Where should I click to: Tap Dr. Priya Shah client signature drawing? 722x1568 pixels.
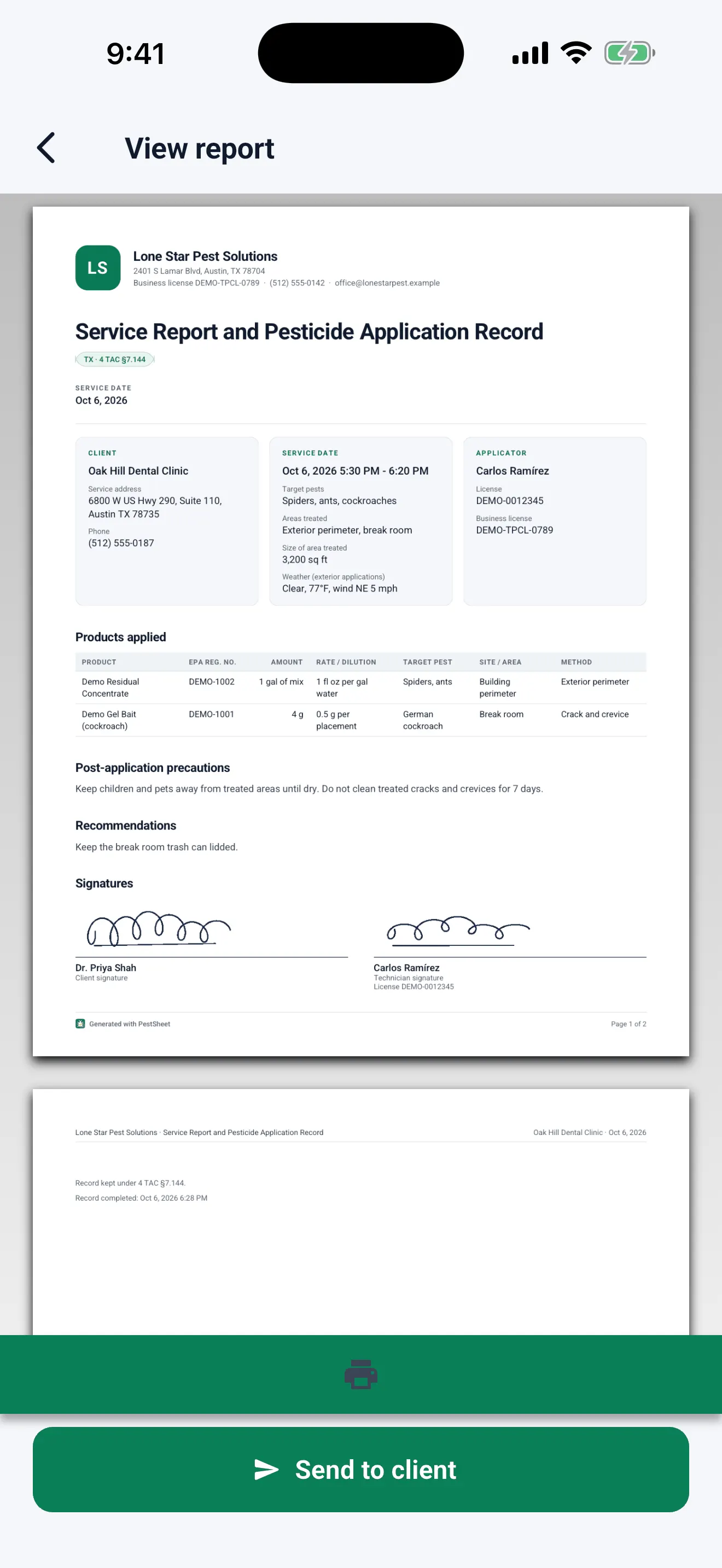[159, 928]
